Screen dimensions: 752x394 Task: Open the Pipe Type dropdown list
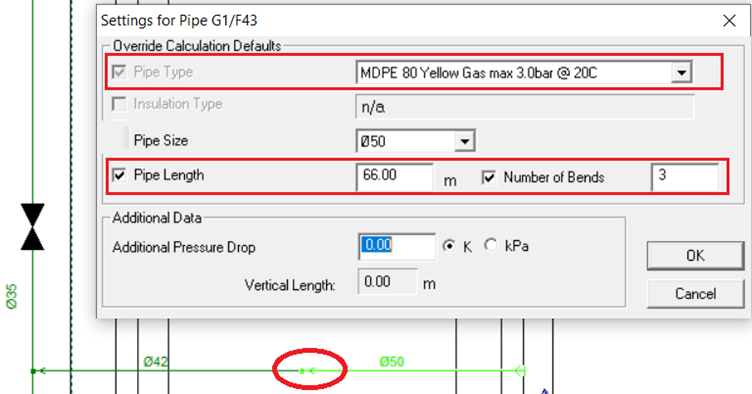(681, 73)
